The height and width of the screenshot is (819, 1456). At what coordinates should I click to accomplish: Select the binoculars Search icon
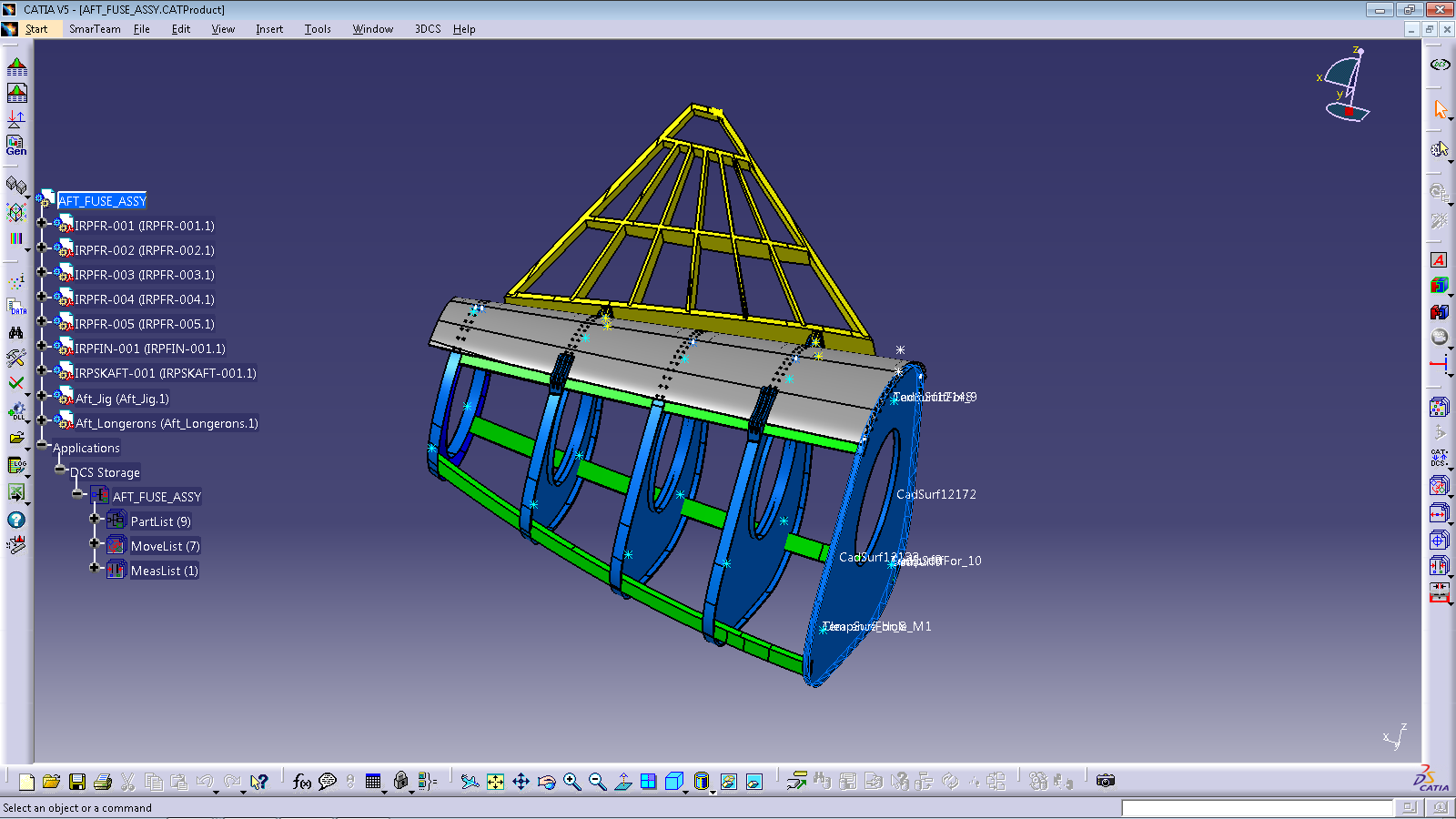pos(16,333)
